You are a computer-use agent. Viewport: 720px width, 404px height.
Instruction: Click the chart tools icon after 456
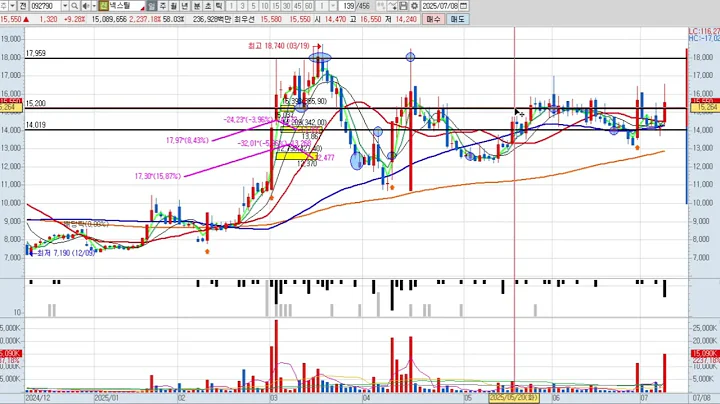coord(381,6)
